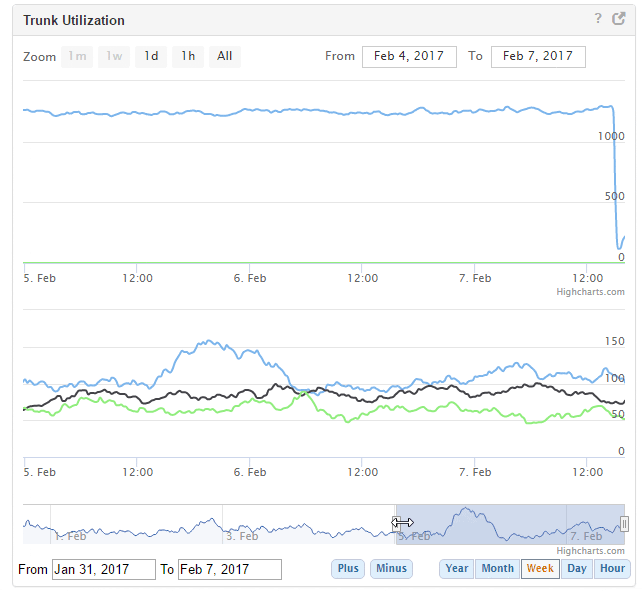Switch to the Year range tab
Image resolution: width=642 pixels, height=591 pixels.
[457, 569]
